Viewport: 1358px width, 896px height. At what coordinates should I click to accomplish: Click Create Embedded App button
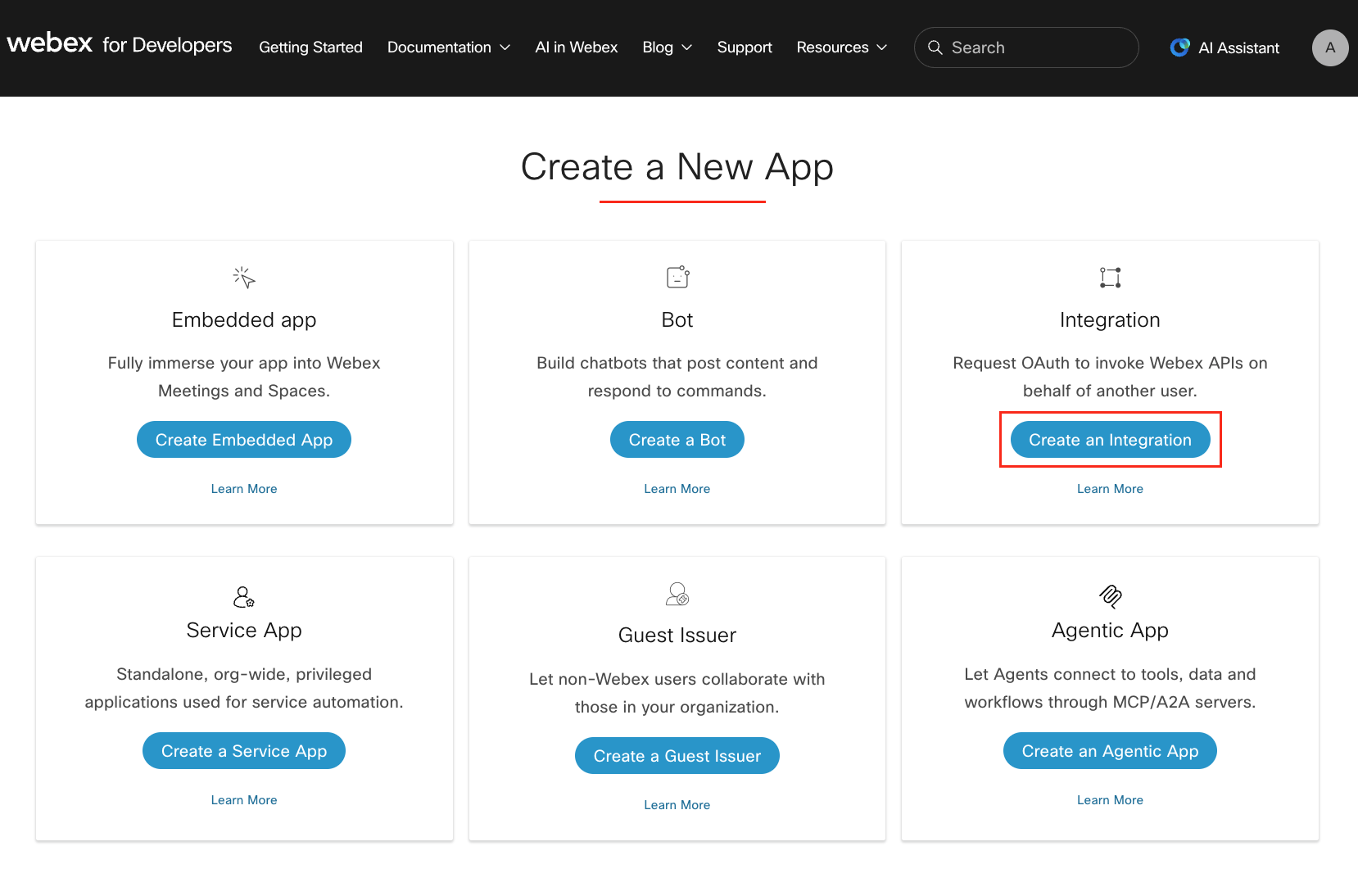(244, 440)
